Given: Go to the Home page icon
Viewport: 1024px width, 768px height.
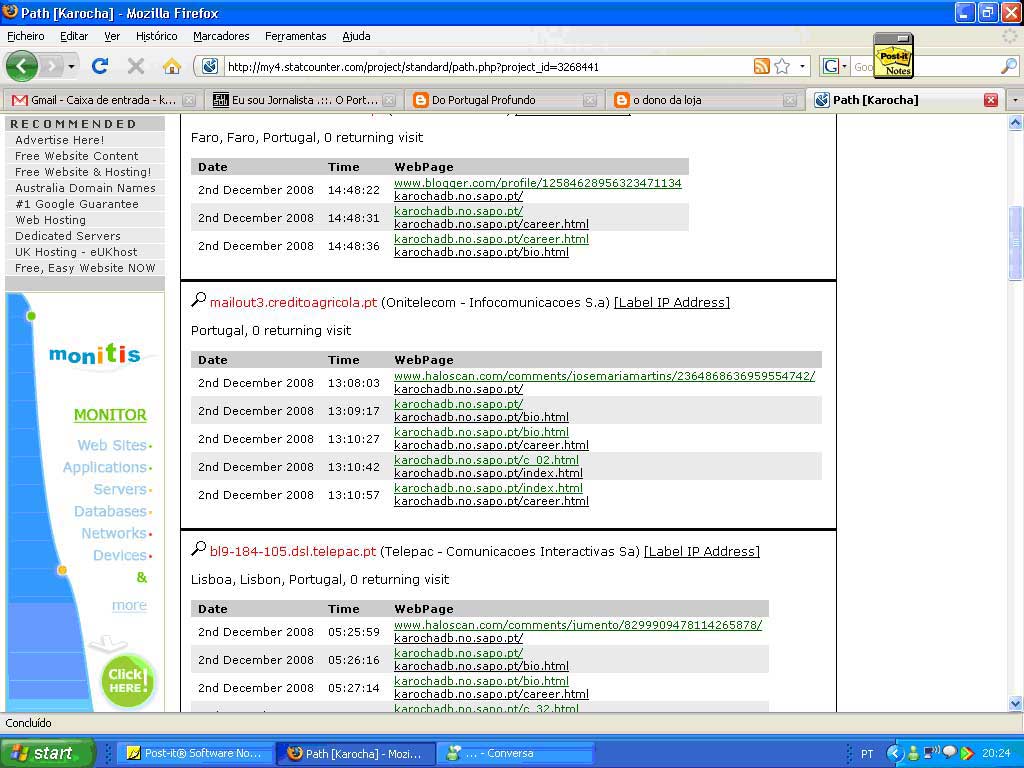Looking at the screenshot, I should coord(172,66).
